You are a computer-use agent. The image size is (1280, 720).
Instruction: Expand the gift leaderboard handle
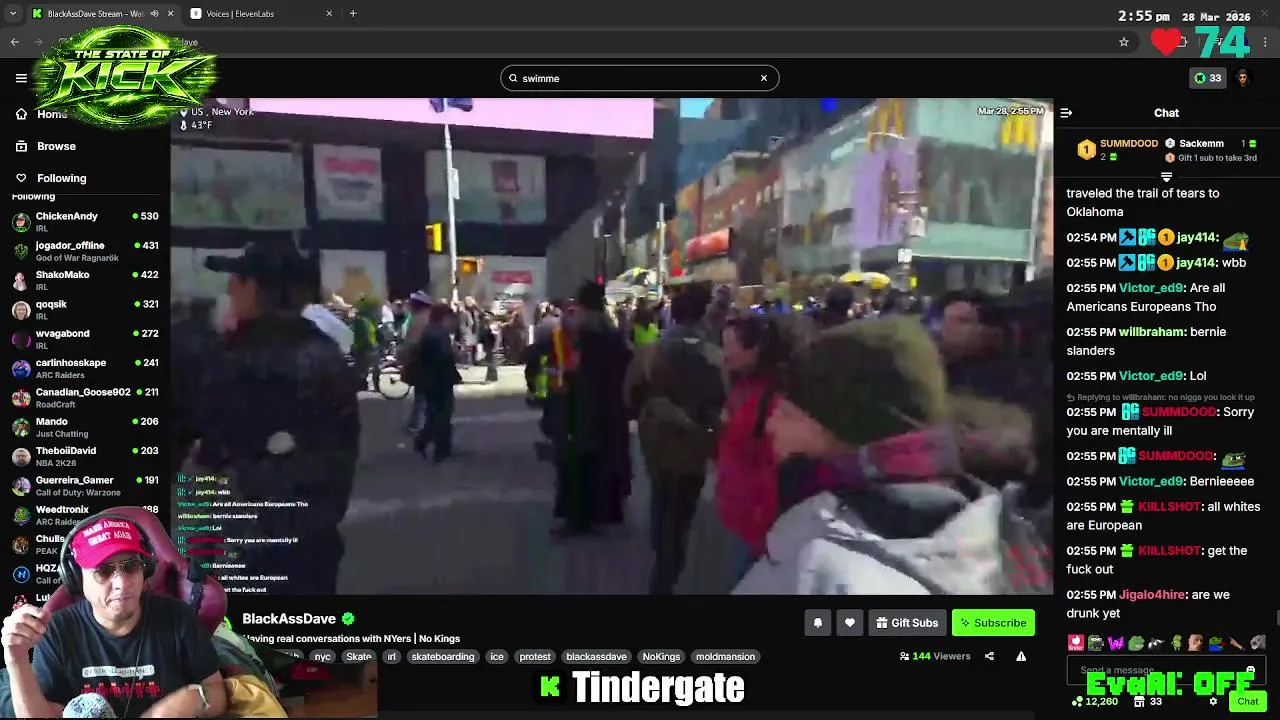coord(1166,177)
